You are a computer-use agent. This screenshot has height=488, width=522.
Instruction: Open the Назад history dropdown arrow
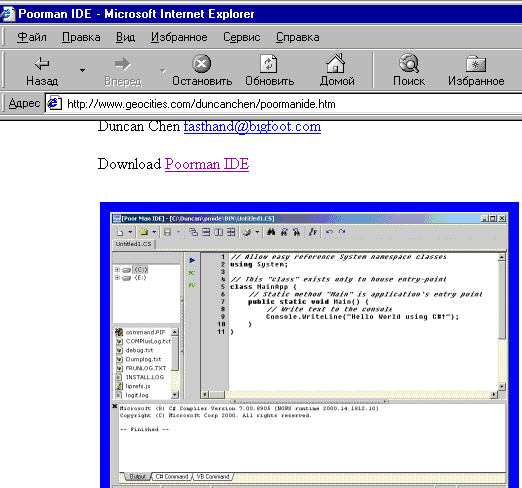(82, 70)
